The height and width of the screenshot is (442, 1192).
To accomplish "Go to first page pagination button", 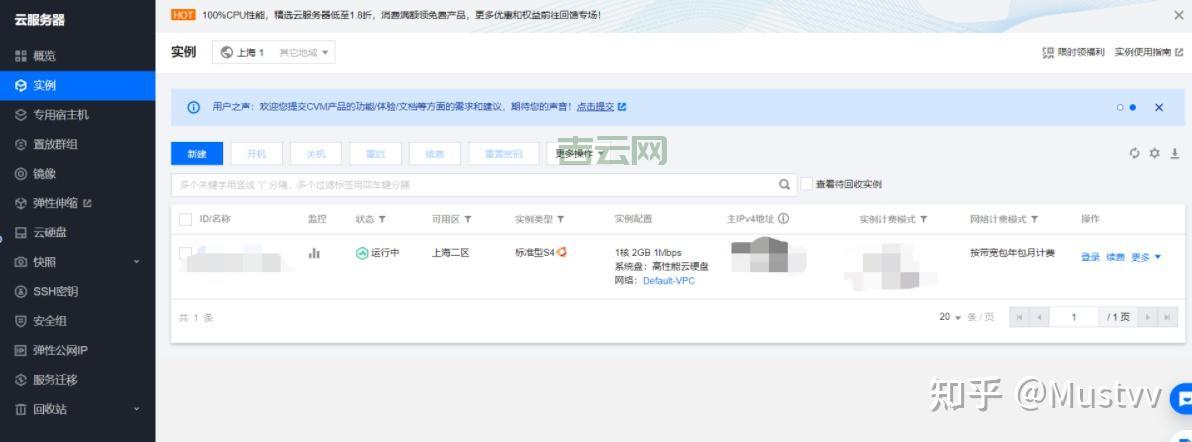I will [x=1019, y=317].
